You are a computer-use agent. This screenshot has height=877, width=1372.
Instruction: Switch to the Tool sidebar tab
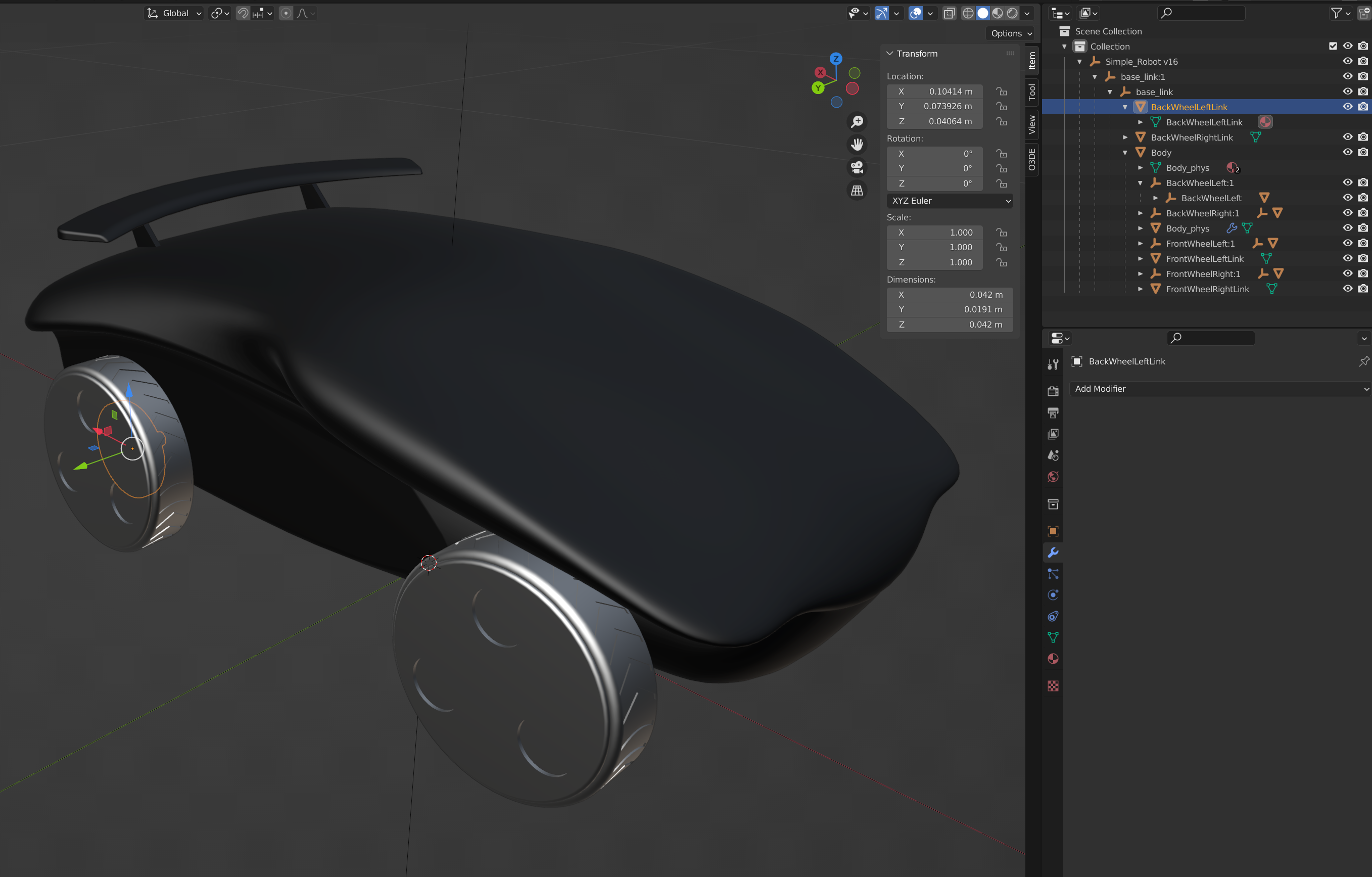[x=1031, y=92]
